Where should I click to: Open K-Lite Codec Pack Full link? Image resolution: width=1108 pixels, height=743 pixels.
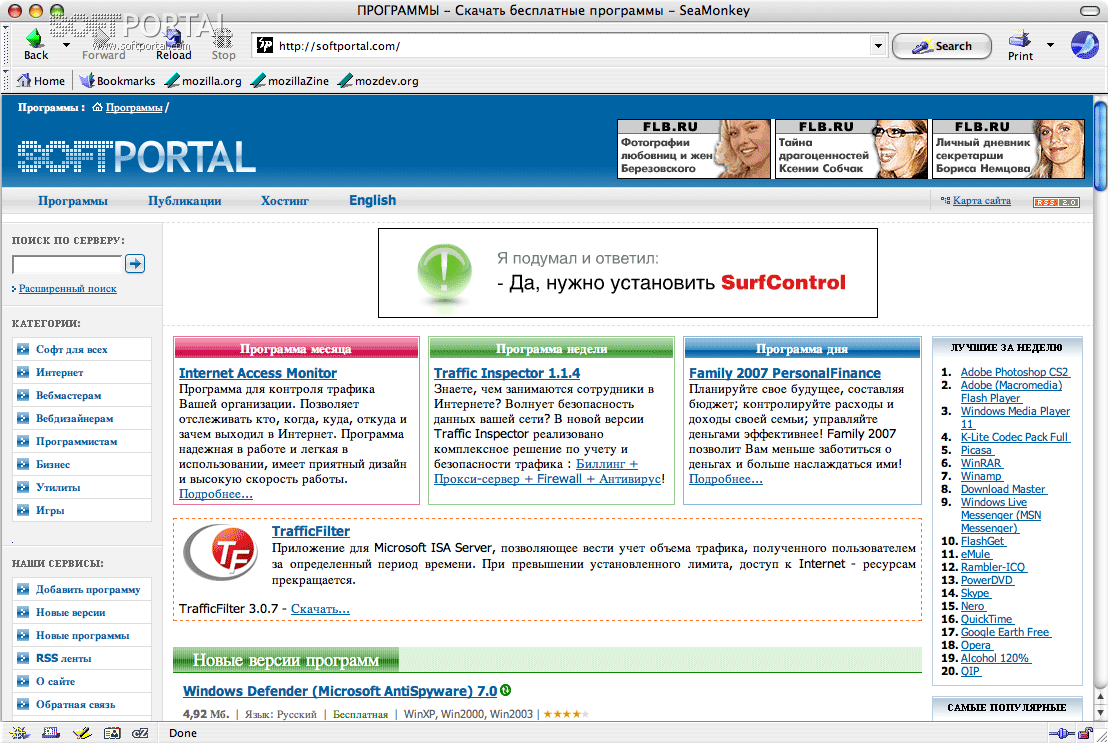[1015, 437]
